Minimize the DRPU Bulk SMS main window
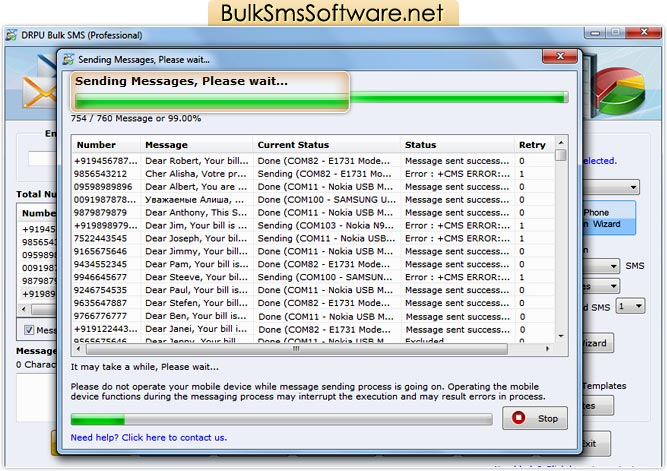667x471 pixels. (595, 32)
